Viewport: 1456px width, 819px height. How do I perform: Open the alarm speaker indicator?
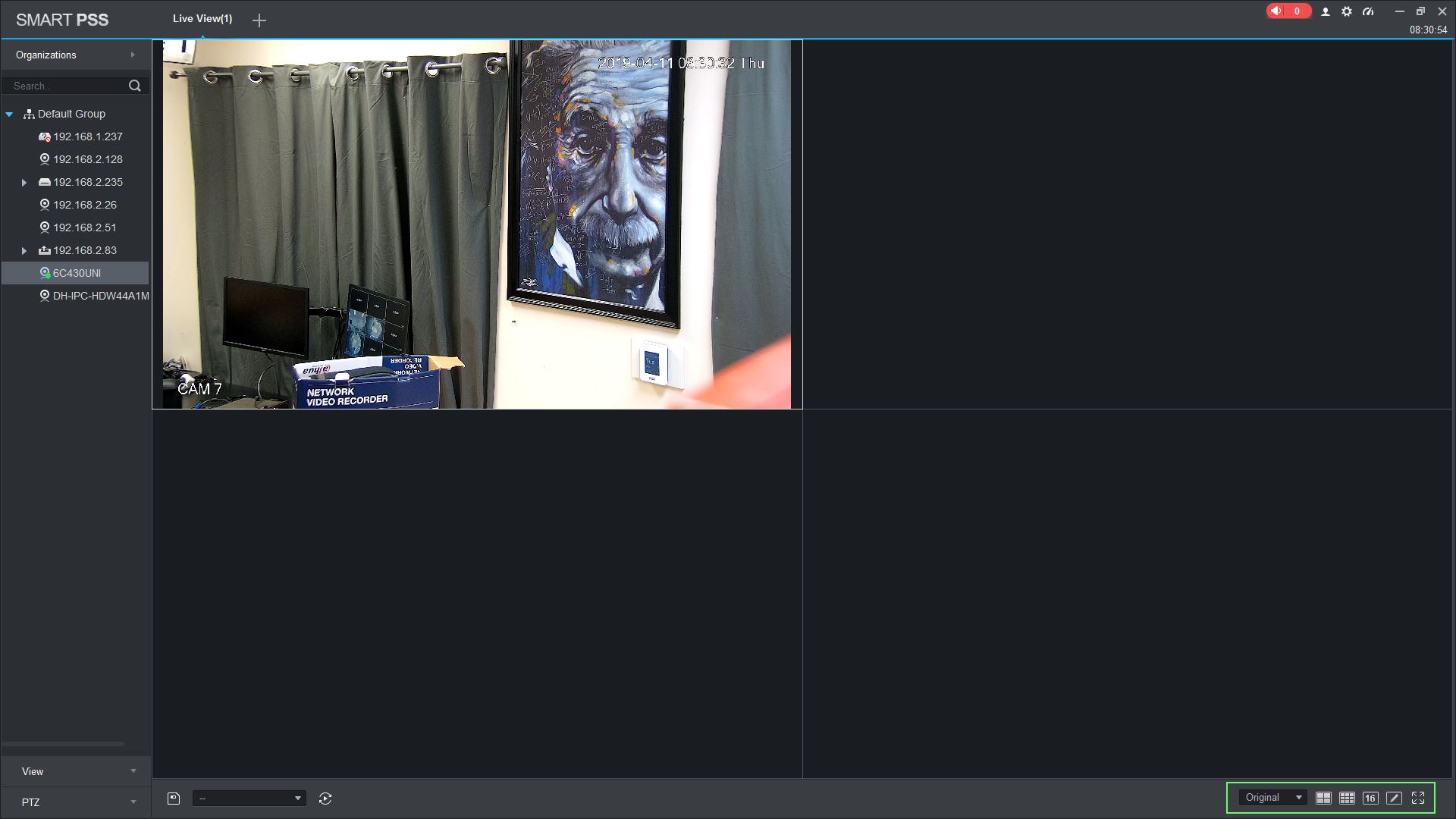(1287, 11)
